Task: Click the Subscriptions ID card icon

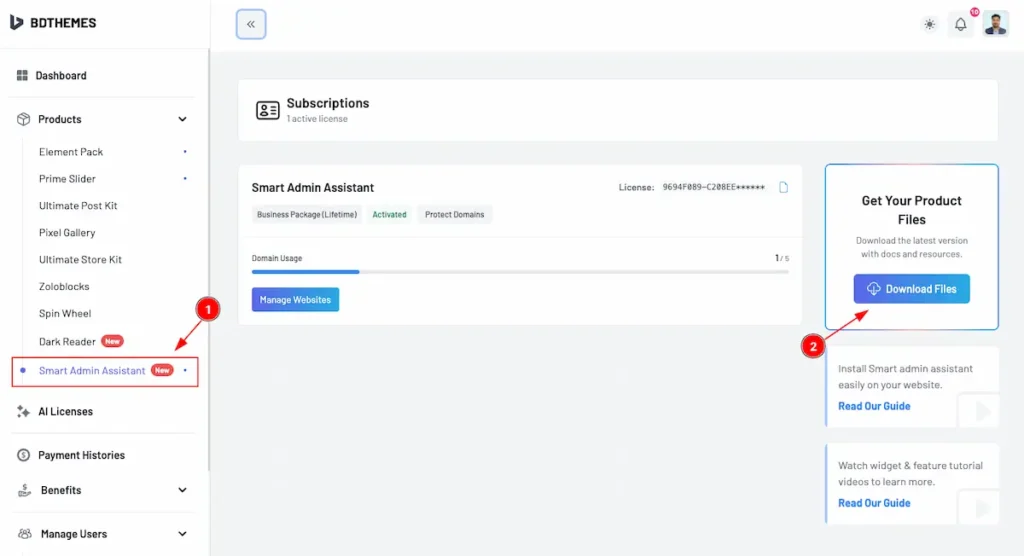Action: pyautogui.click(x=268, y=110)
